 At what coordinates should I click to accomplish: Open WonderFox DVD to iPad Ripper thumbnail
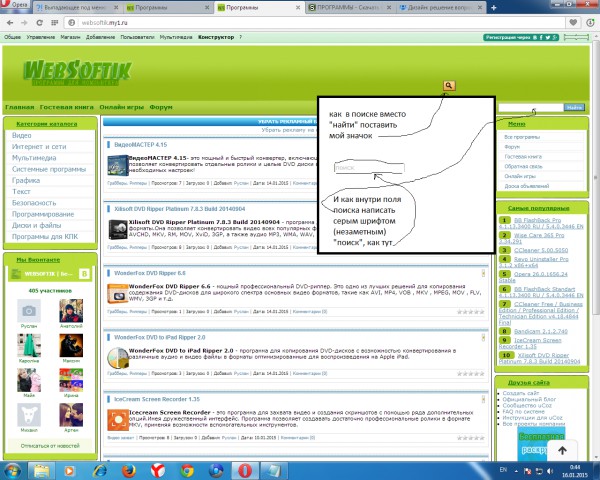click(x=117, y=358)
